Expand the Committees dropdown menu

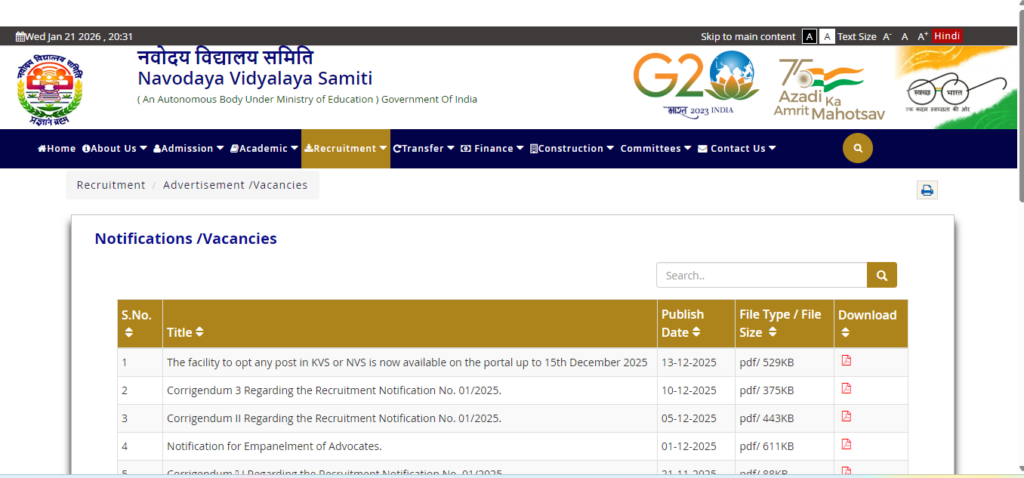656,148
